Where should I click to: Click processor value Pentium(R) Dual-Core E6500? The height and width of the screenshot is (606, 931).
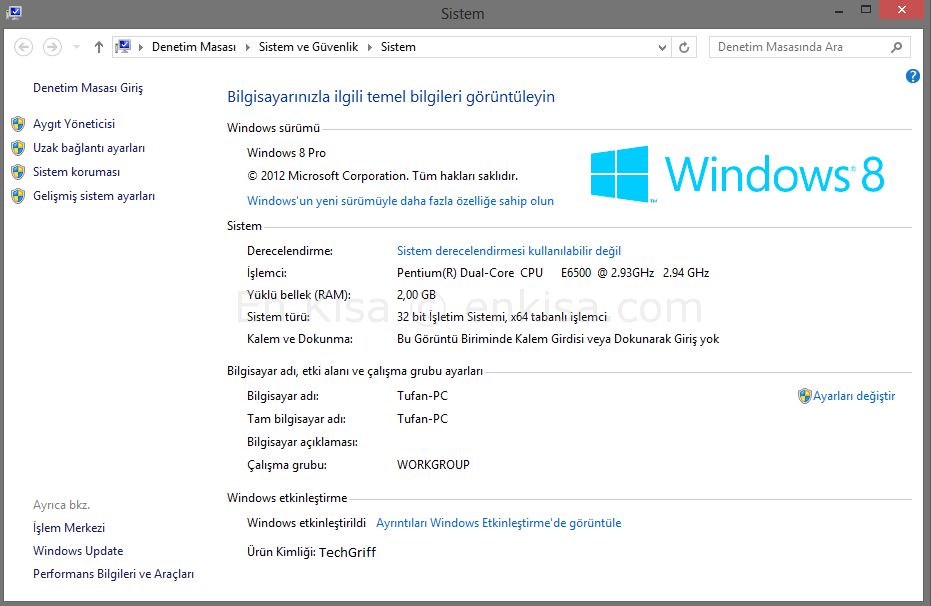tap(553, 273)
